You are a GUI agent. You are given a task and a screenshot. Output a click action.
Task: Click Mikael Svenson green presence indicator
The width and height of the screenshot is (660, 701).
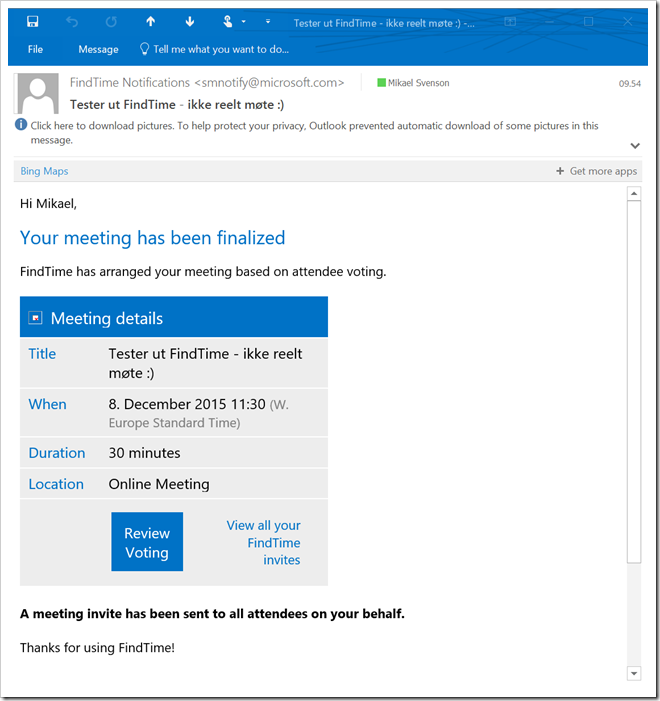pos(381,83)
